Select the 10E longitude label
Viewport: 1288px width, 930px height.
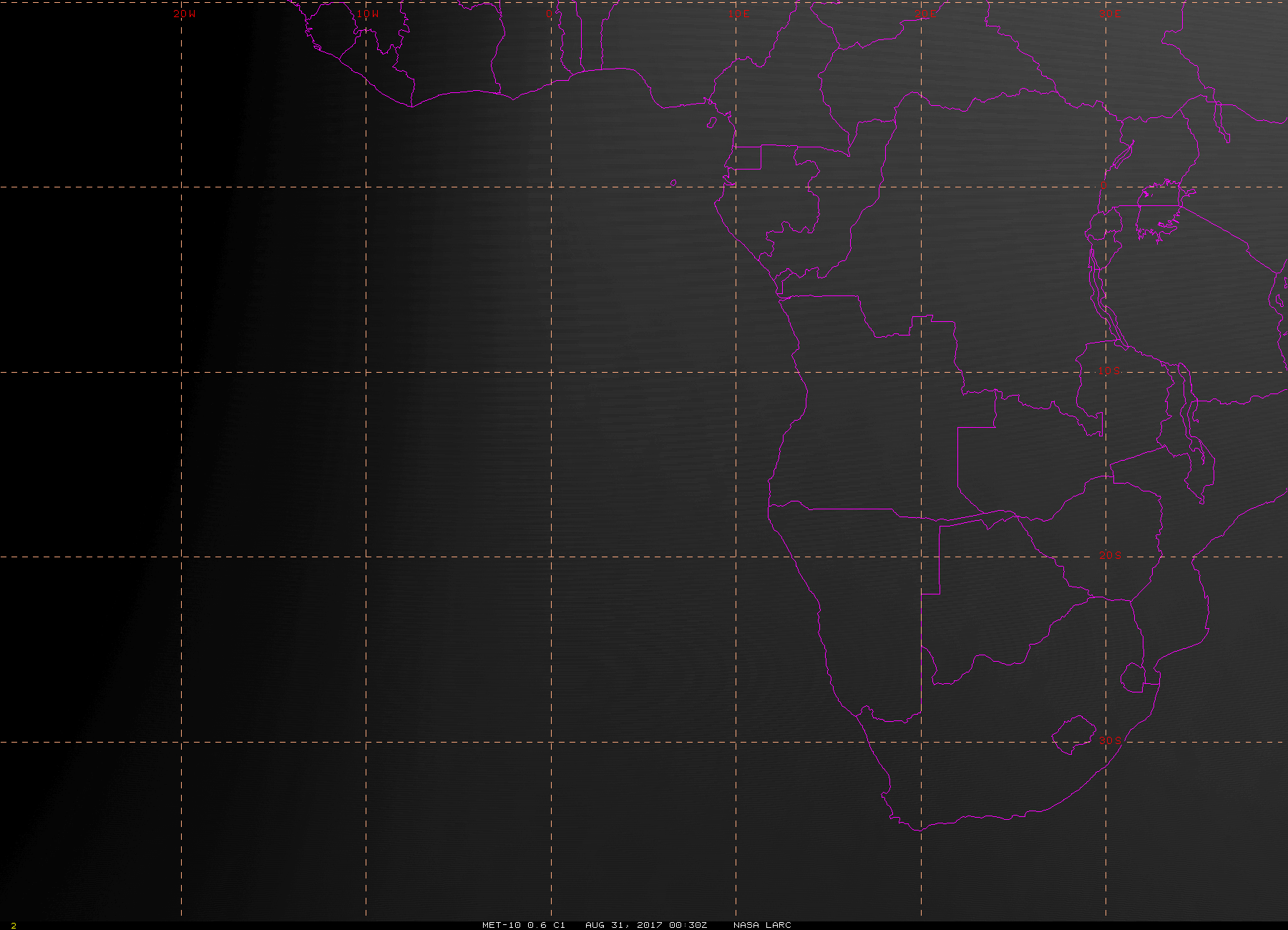click(739, 14)
